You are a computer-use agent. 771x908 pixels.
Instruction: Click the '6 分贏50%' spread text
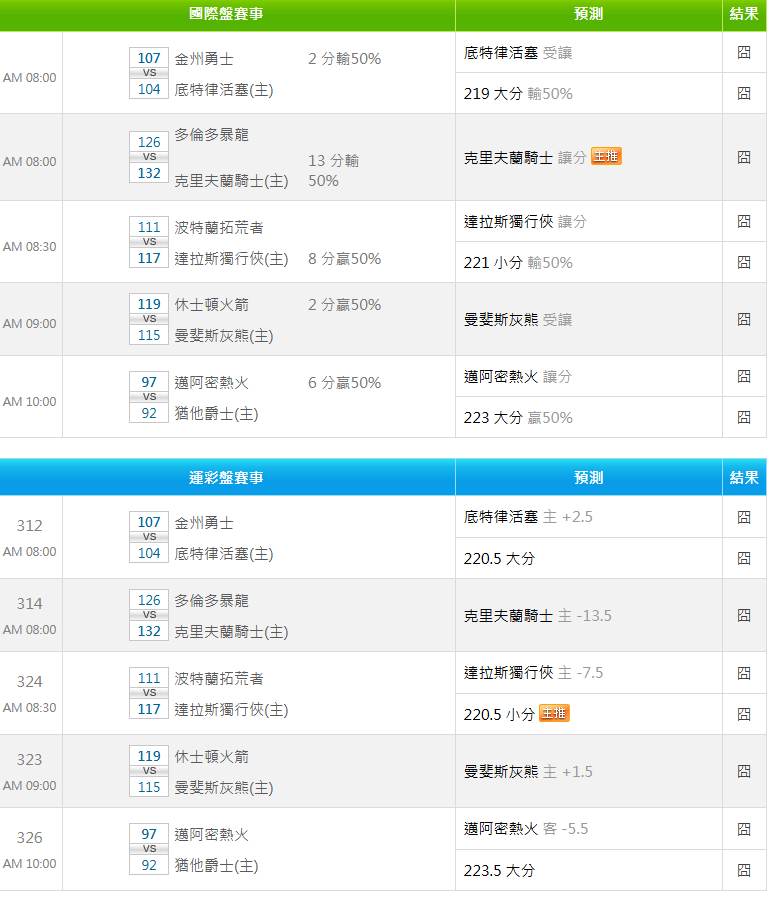pyautogui.click(x=345, y=383)
